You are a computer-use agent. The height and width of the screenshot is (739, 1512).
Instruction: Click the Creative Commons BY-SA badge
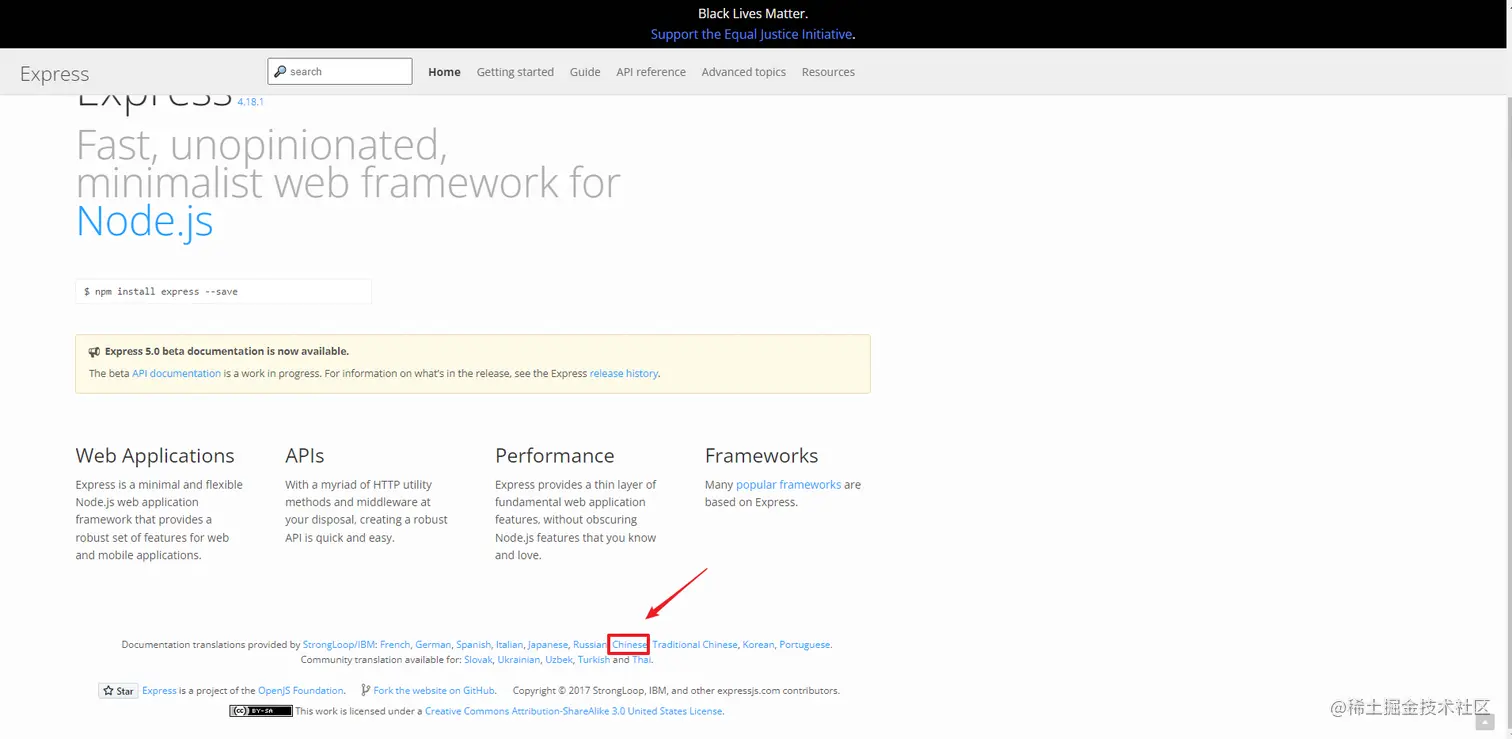(x=261, y=712)
